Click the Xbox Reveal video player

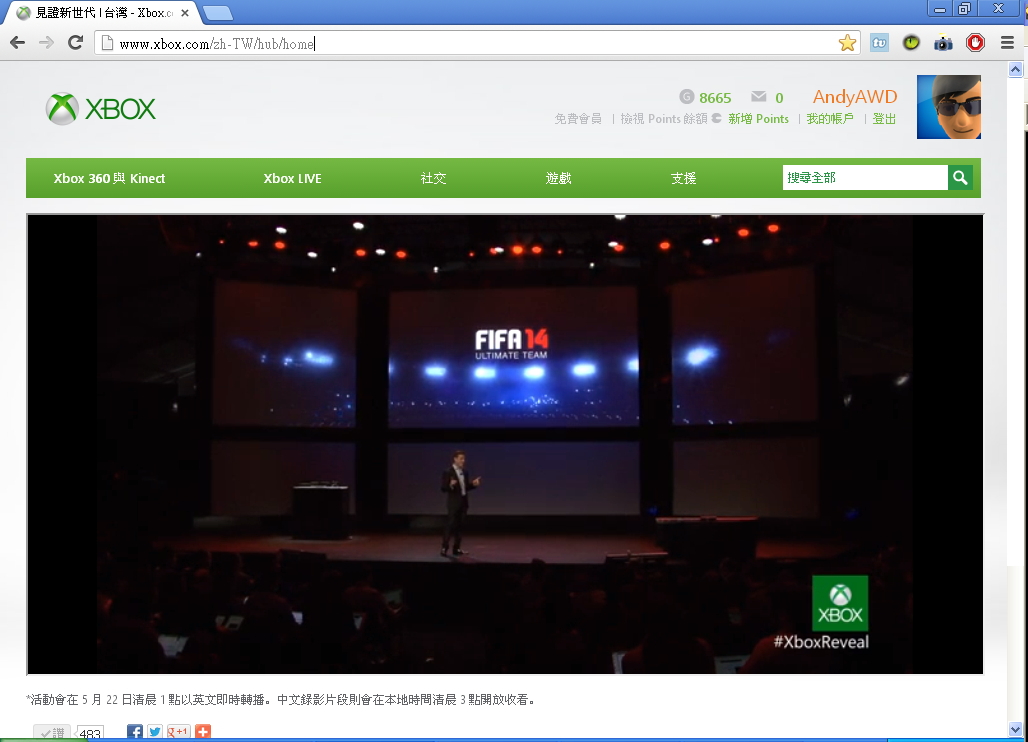tap(505, 444)
